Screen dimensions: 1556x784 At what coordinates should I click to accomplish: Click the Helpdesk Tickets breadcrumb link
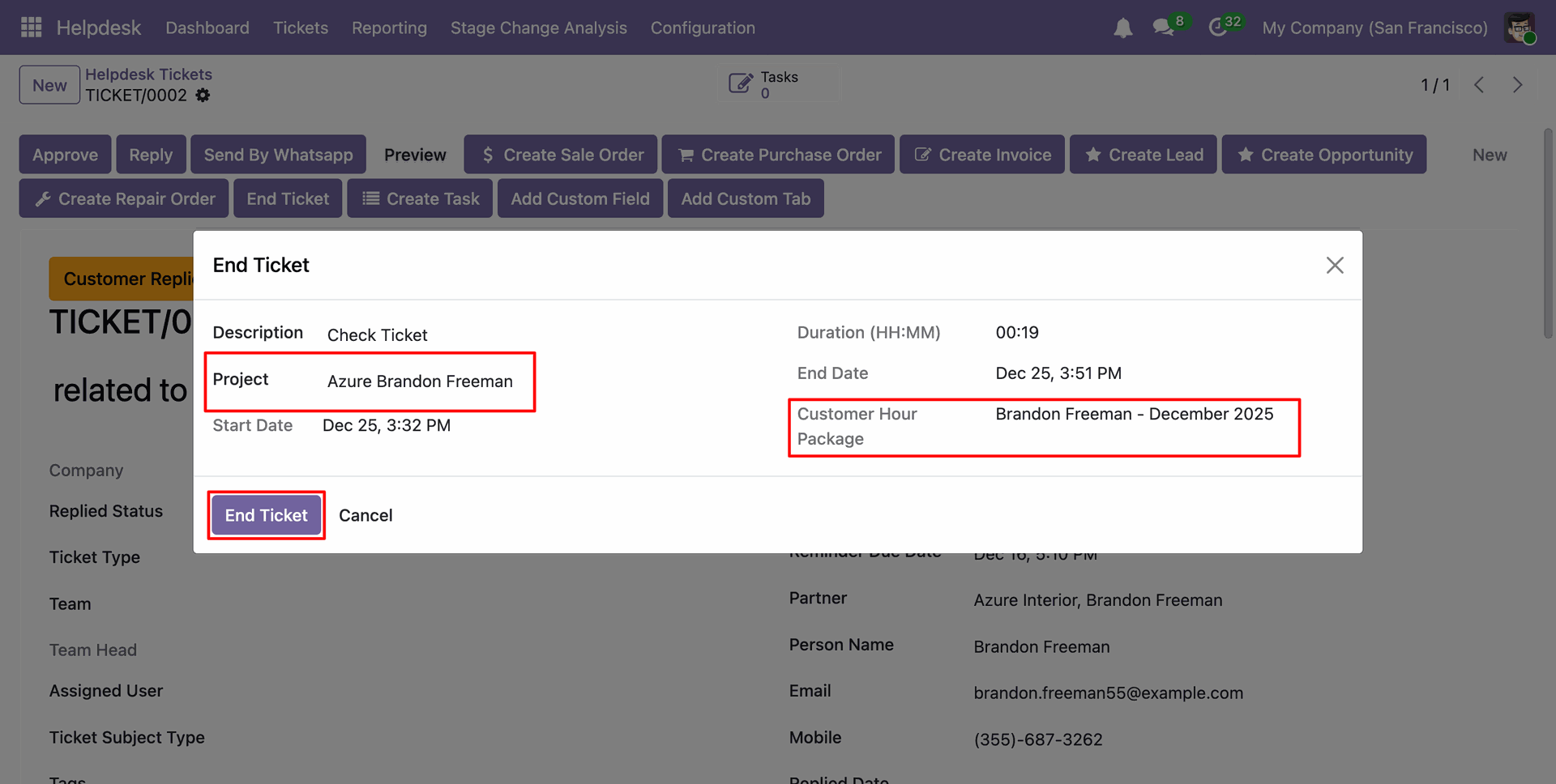(148, 75)
